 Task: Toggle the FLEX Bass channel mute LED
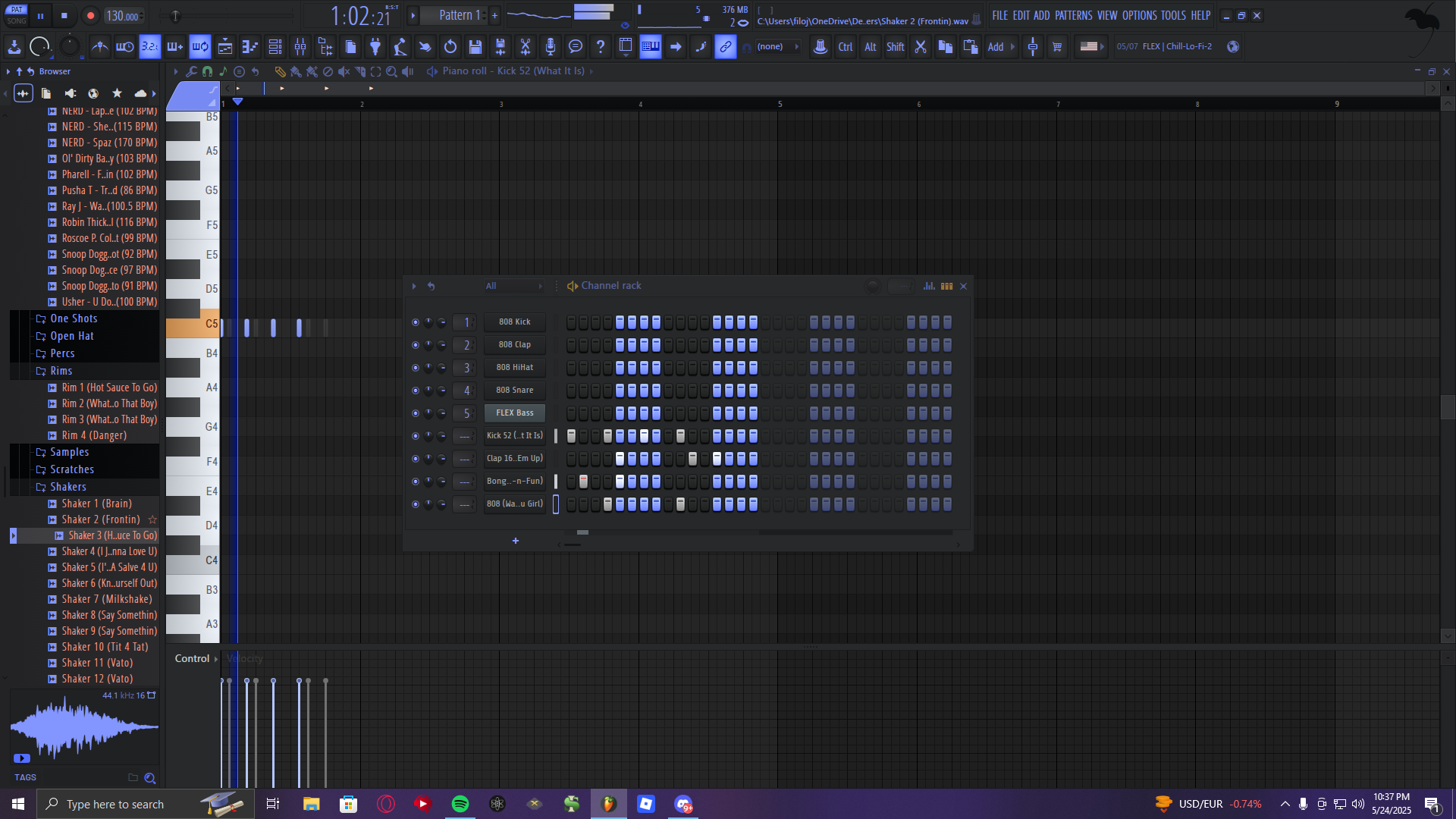[415, 413]
